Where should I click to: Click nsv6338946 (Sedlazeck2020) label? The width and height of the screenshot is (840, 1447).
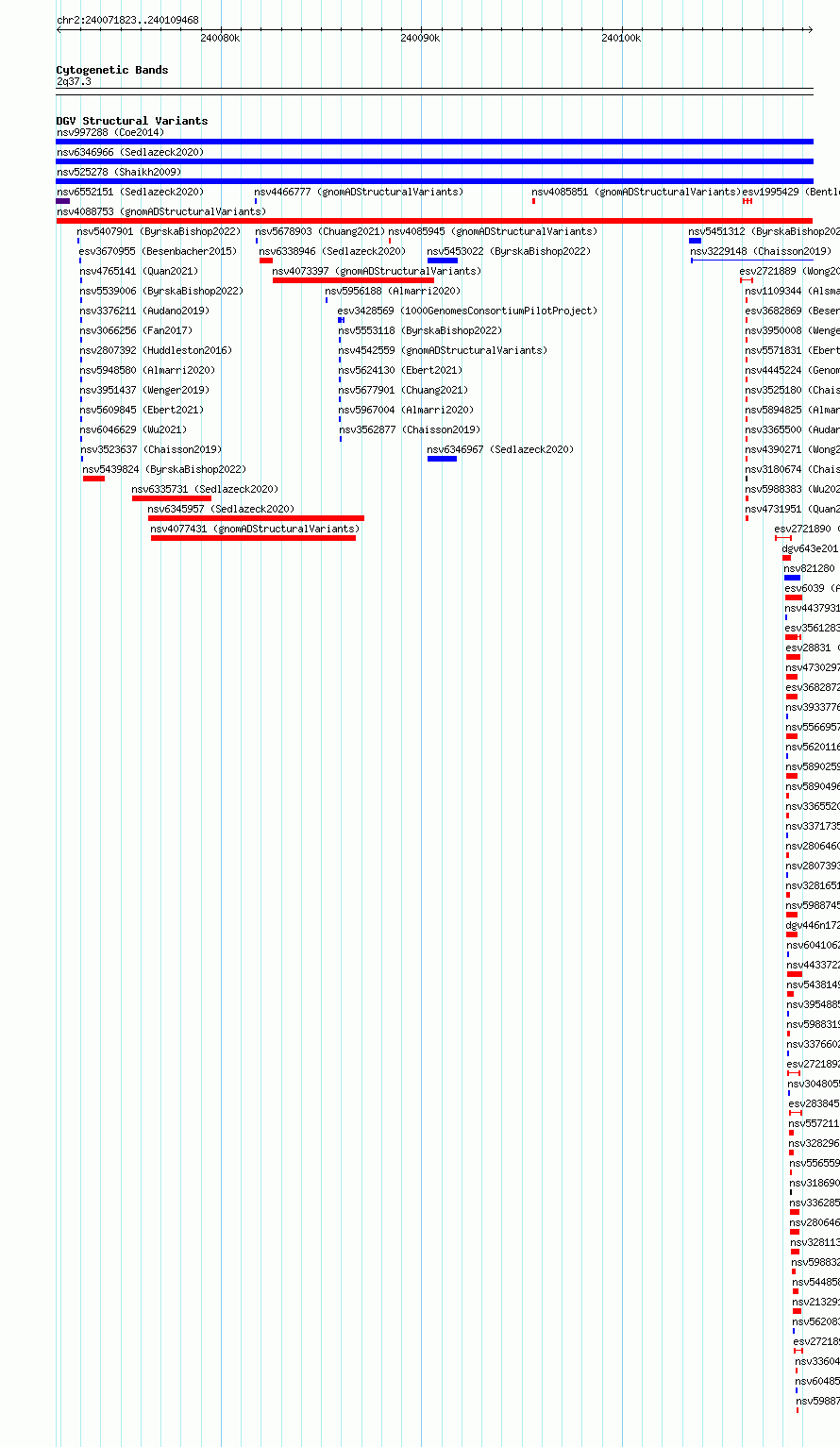click(332, 251)
